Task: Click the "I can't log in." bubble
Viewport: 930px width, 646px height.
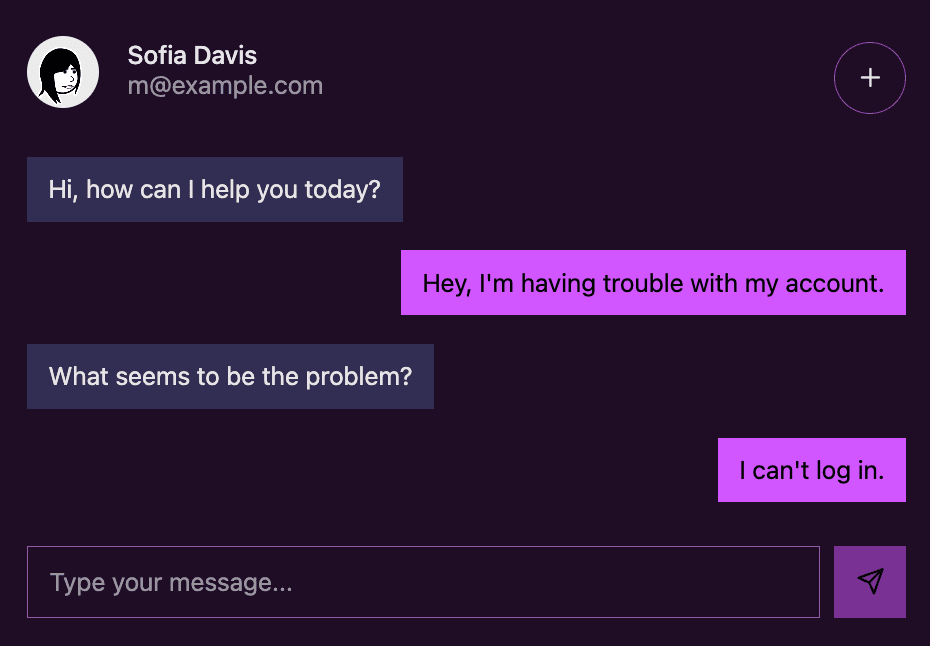Action: 812,470
